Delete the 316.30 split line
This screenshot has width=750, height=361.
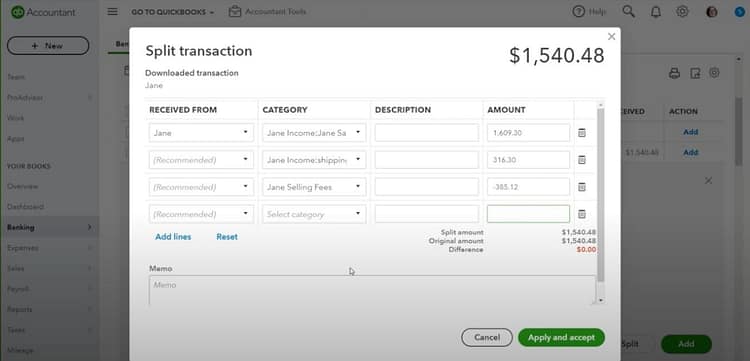pyautogui.click(x=582, y=160)
